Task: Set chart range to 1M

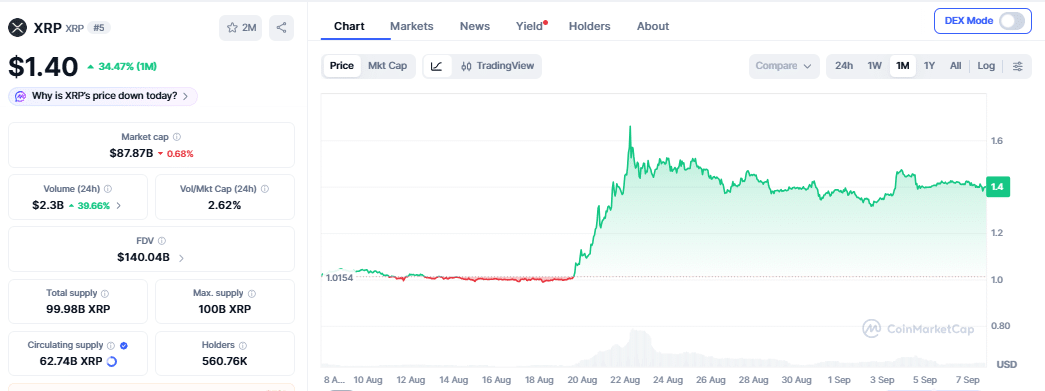Action: coord(902,66)
